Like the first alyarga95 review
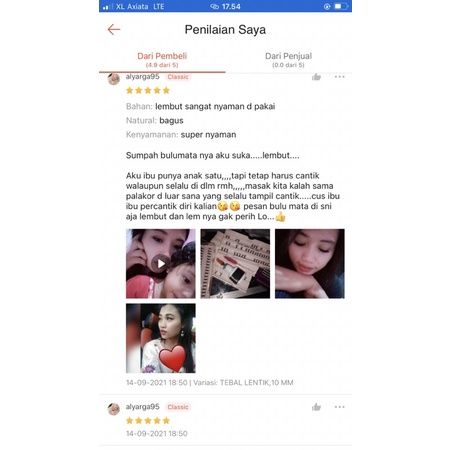450x450 pixels. pos(316,77)
